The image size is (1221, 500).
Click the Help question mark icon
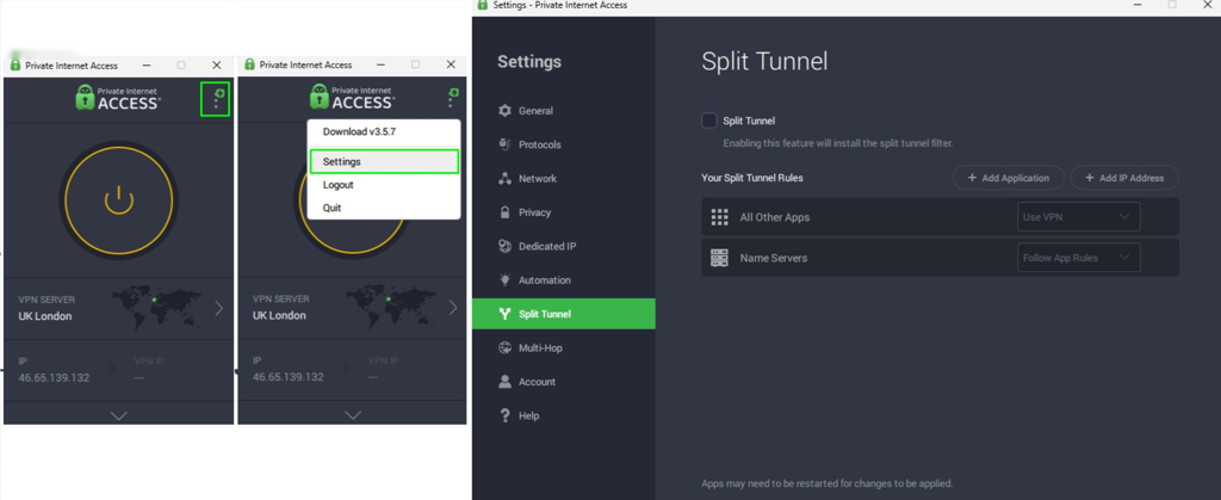tap(505, 416)
